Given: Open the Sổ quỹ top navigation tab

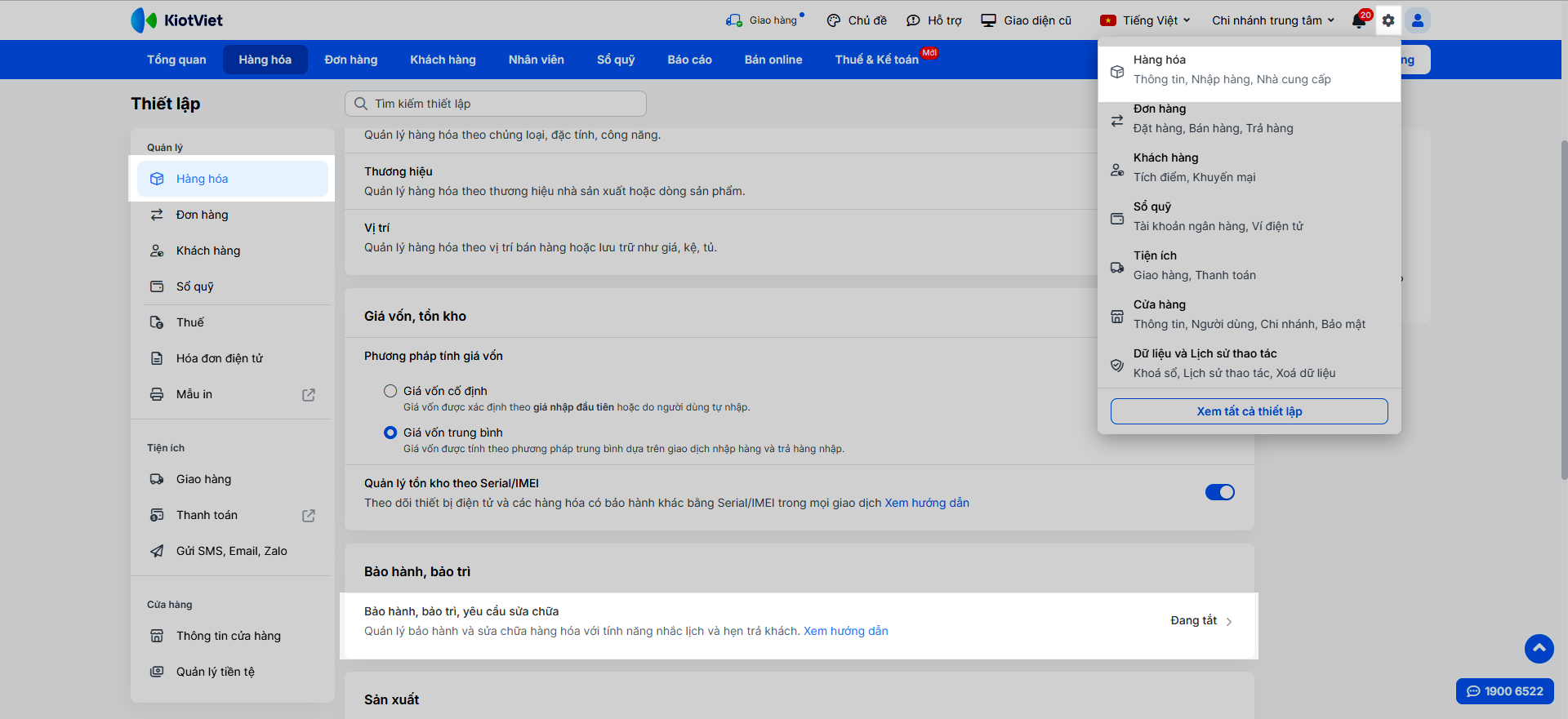Looking at the screenshot, I should tap(616, 60).
